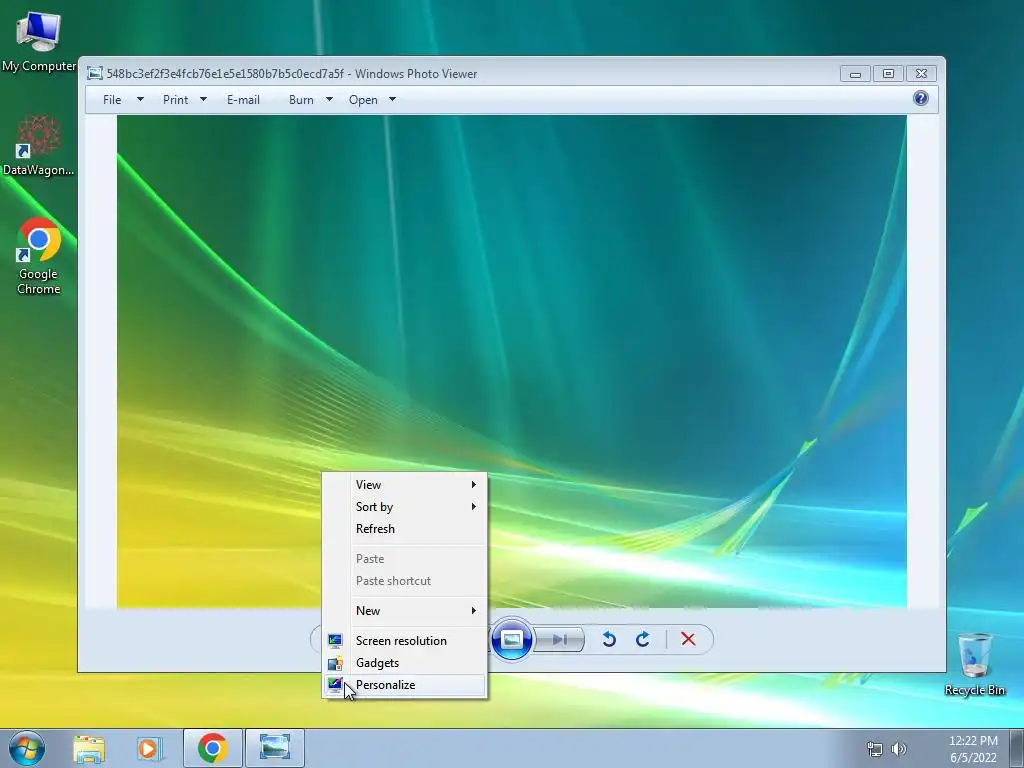Open Windows Media Player from taskbar

150,748
